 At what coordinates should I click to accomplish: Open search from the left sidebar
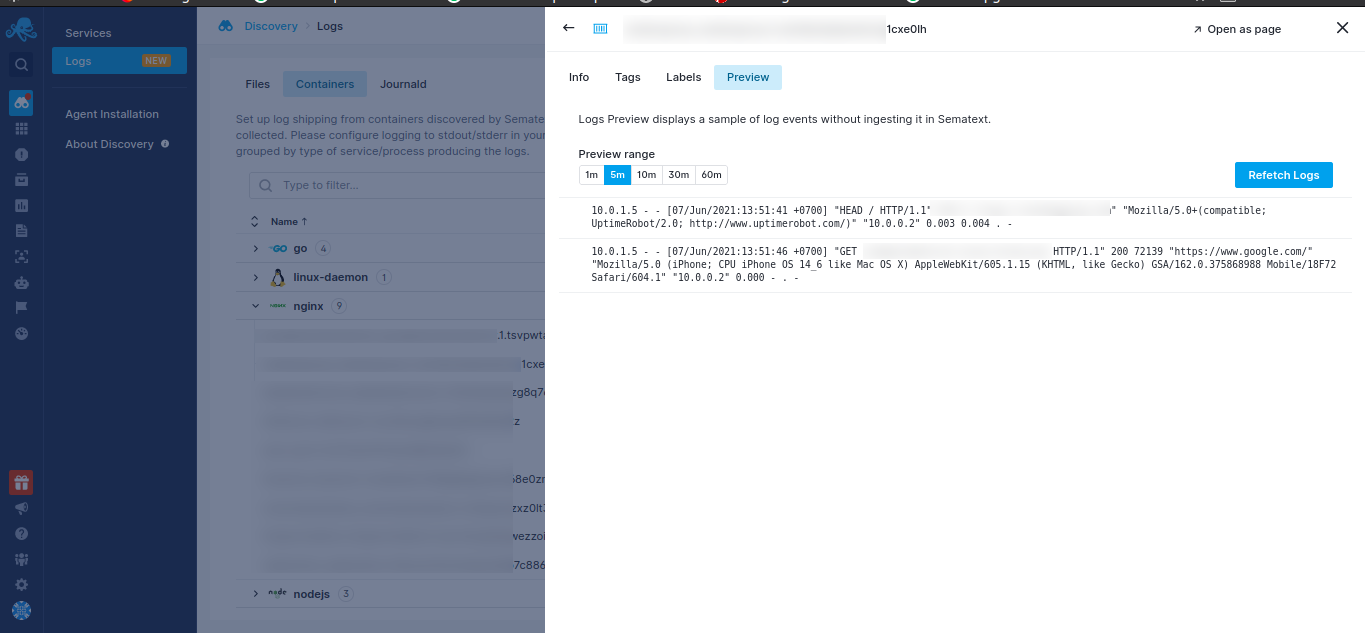pyautogui.click(x=21, y=66)
